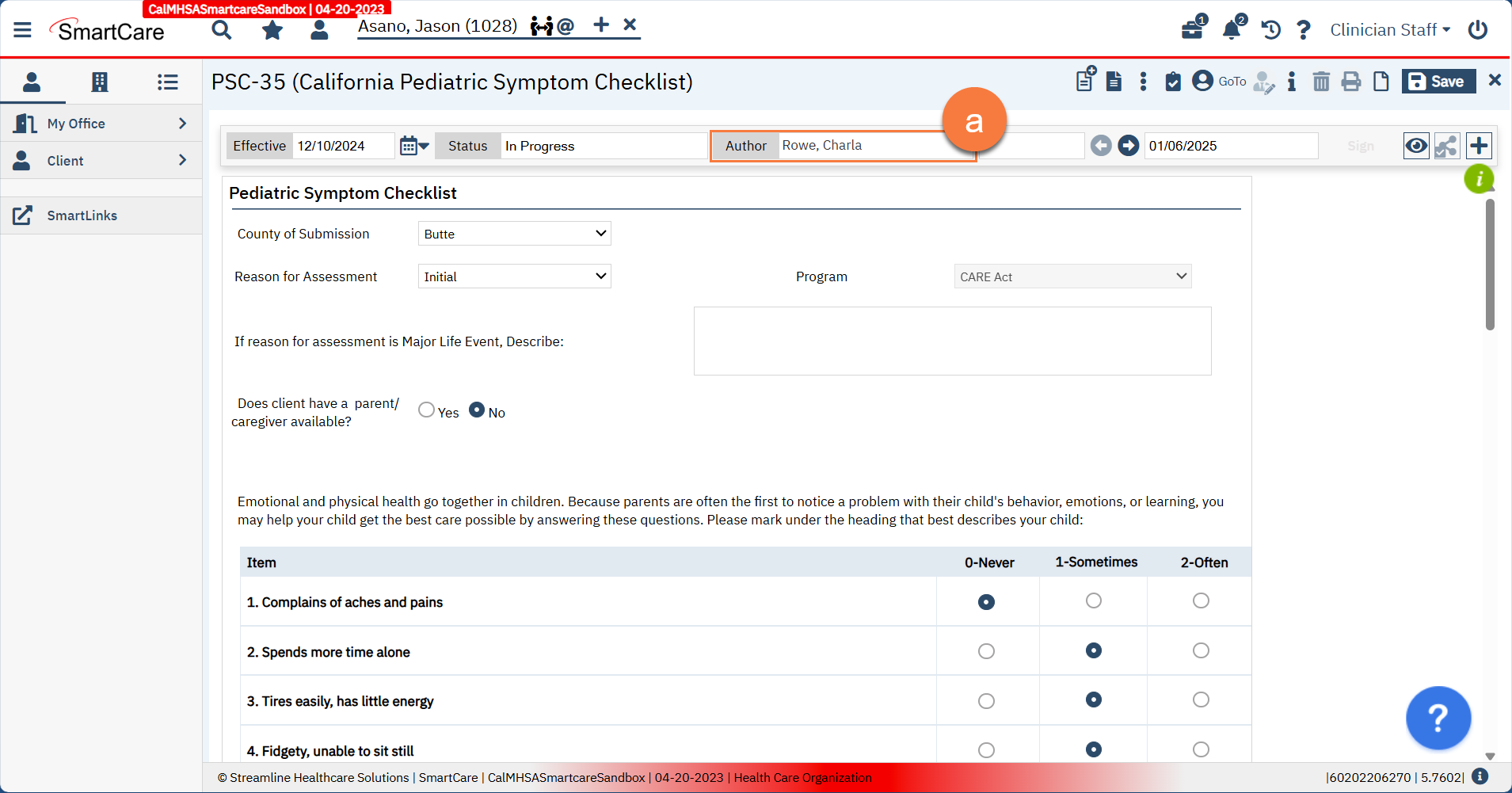The width and height of the screenshot is (1512, 793).
Task: Toggle the eye view icon
Action: tap(1415, 146)
